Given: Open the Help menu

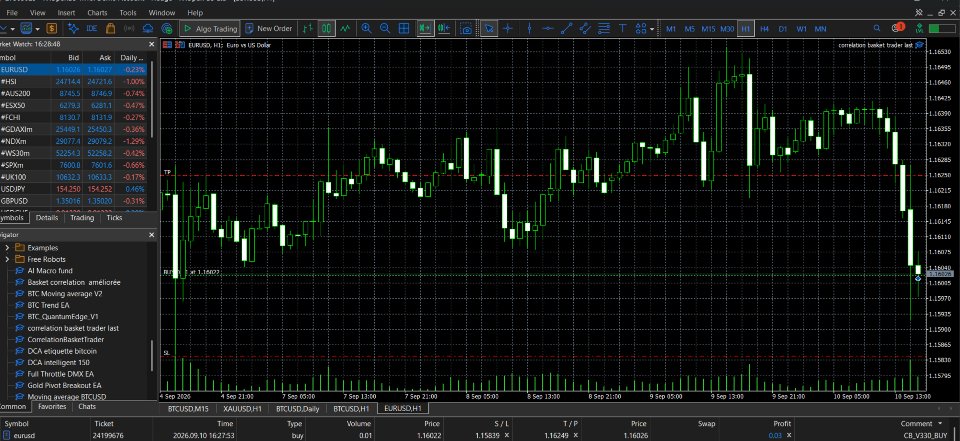Looking at the screenshot, I should (195, 12).
